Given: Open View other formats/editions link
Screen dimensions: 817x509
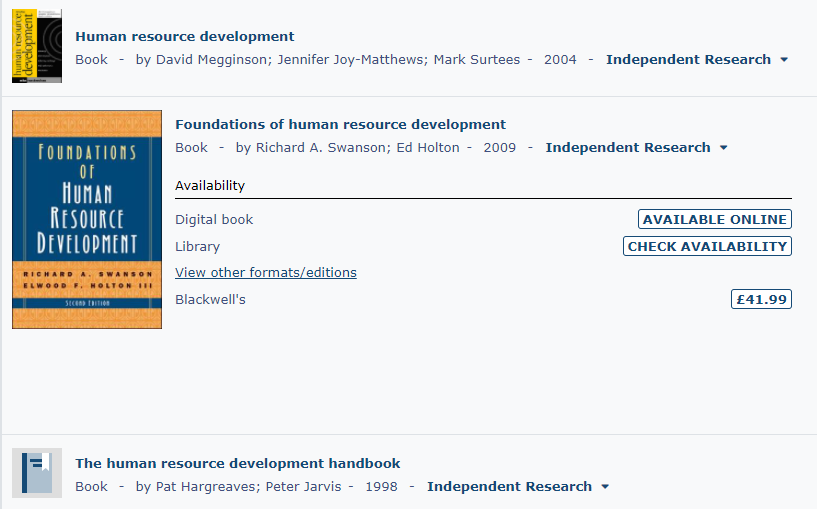Looking at the screenshot, I should pyautogui.click(x=265, y=273).
